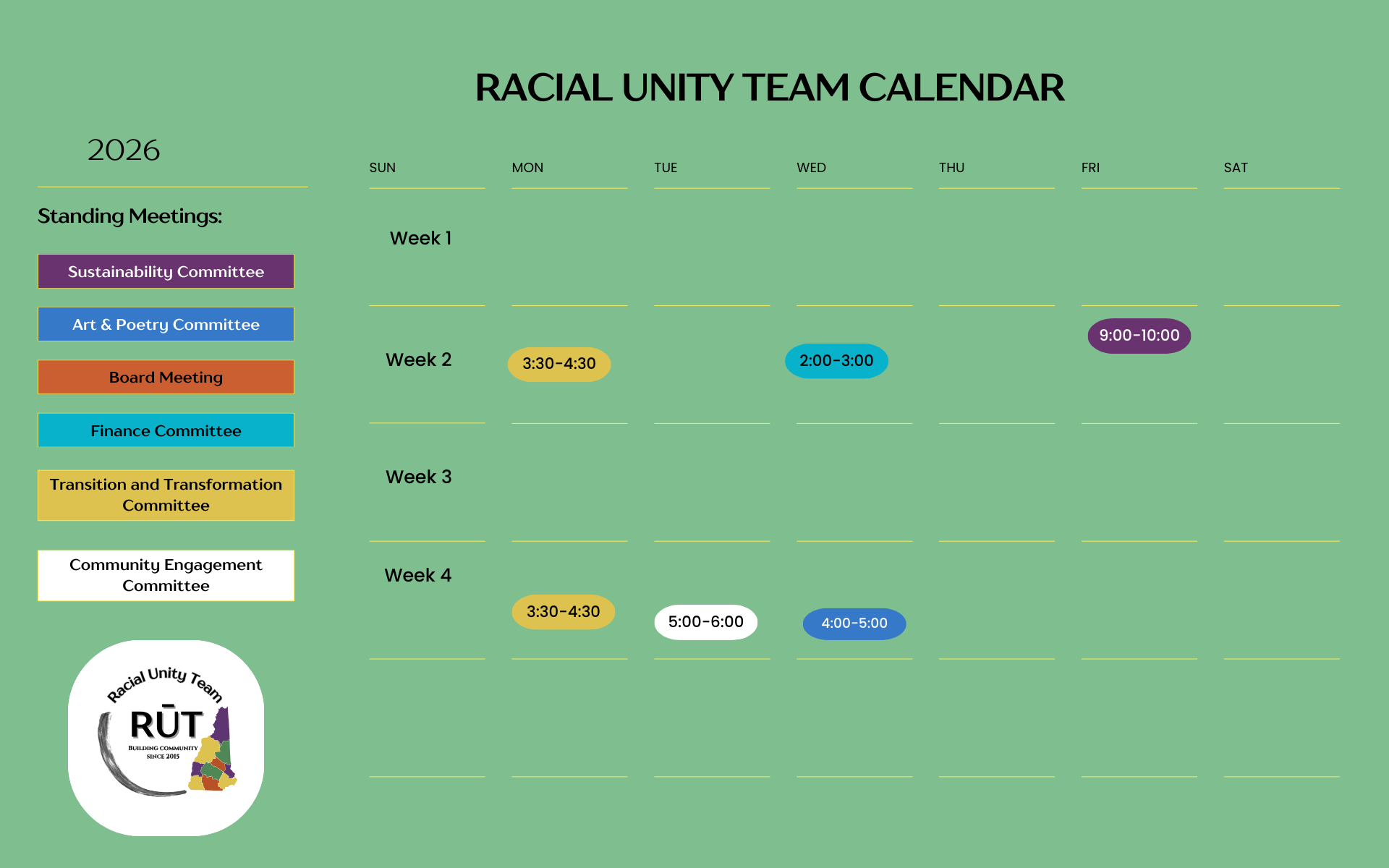This screenshot has width=1389, height=868.
Task: Click the Week 1 row label
Action: coord(420,238)
